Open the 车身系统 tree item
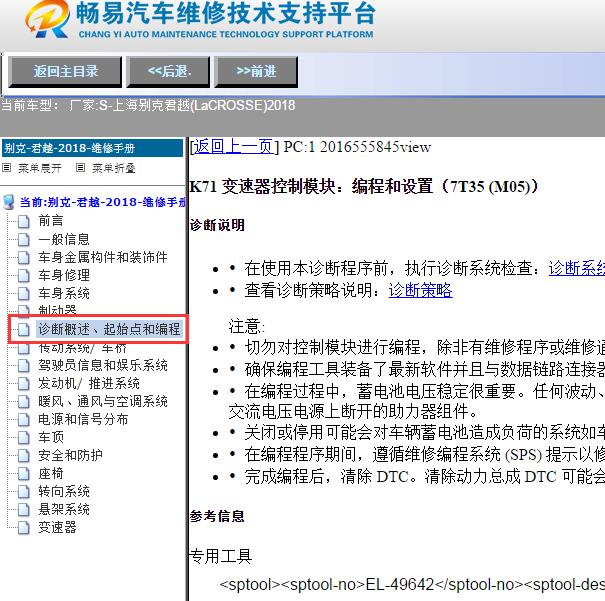This screenshot has height=601, width=605. pyautogui.click(x=64, y=294)
